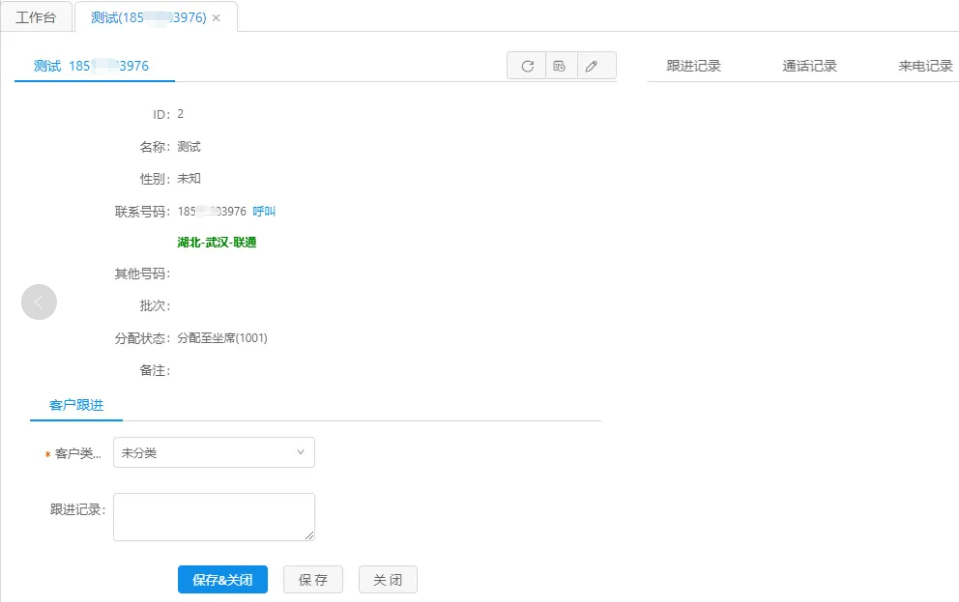Click the name value 测试 in details

189,147
